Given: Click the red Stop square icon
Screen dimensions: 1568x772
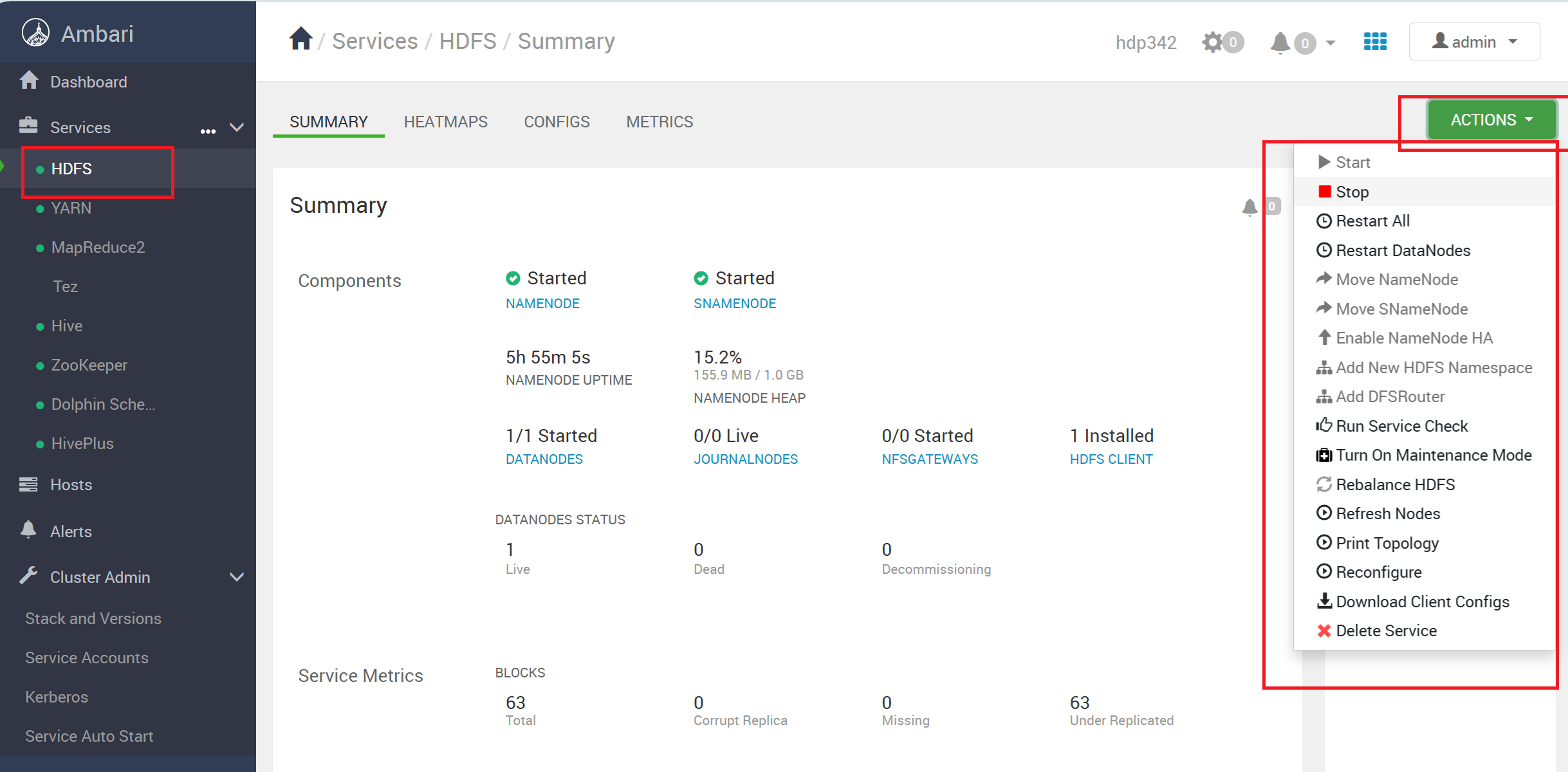Looking at the screenshot, I should (x=1324, y=192).
